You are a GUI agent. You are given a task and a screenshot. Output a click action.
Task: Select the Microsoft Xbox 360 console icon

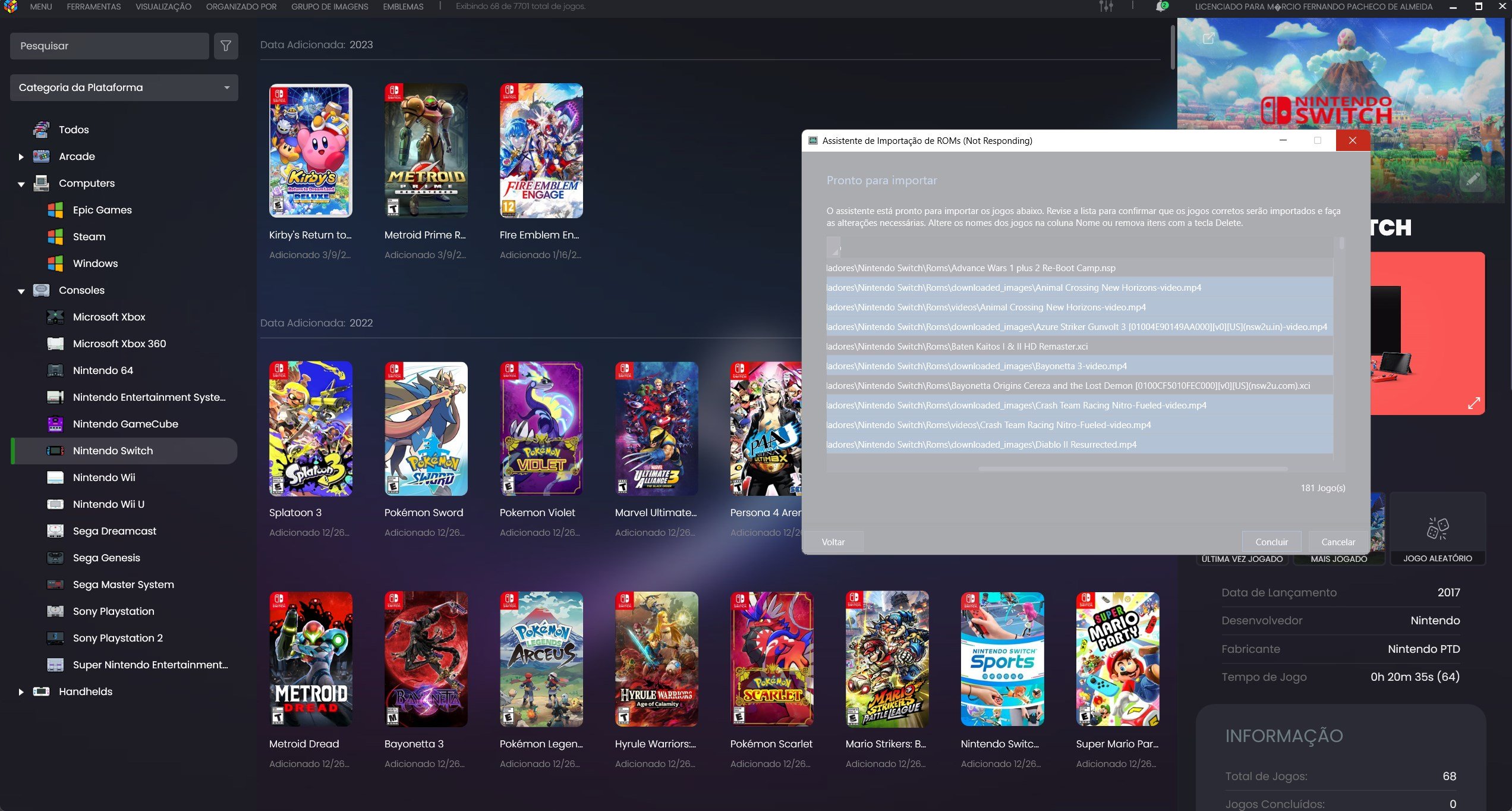coord(55,344)
